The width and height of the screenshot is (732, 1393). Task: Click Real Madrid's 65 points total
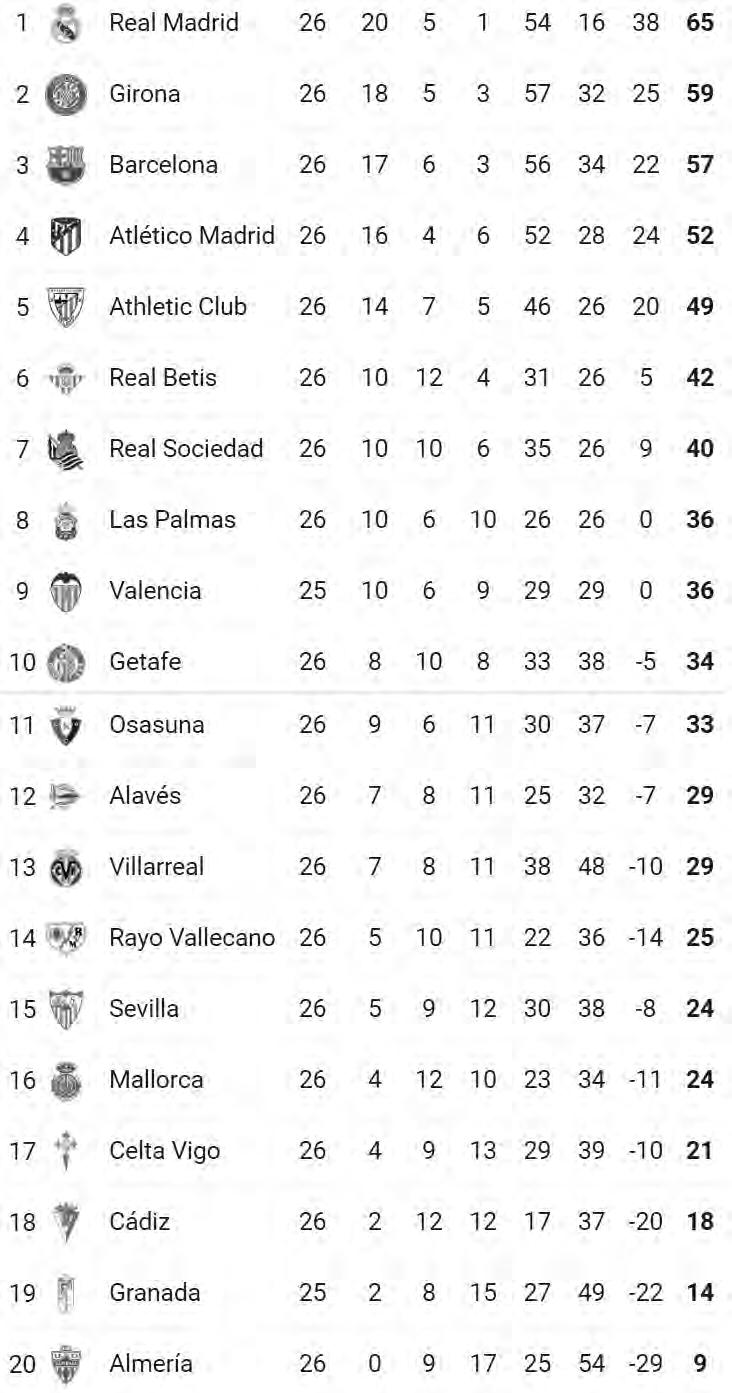tap(700, 23)
